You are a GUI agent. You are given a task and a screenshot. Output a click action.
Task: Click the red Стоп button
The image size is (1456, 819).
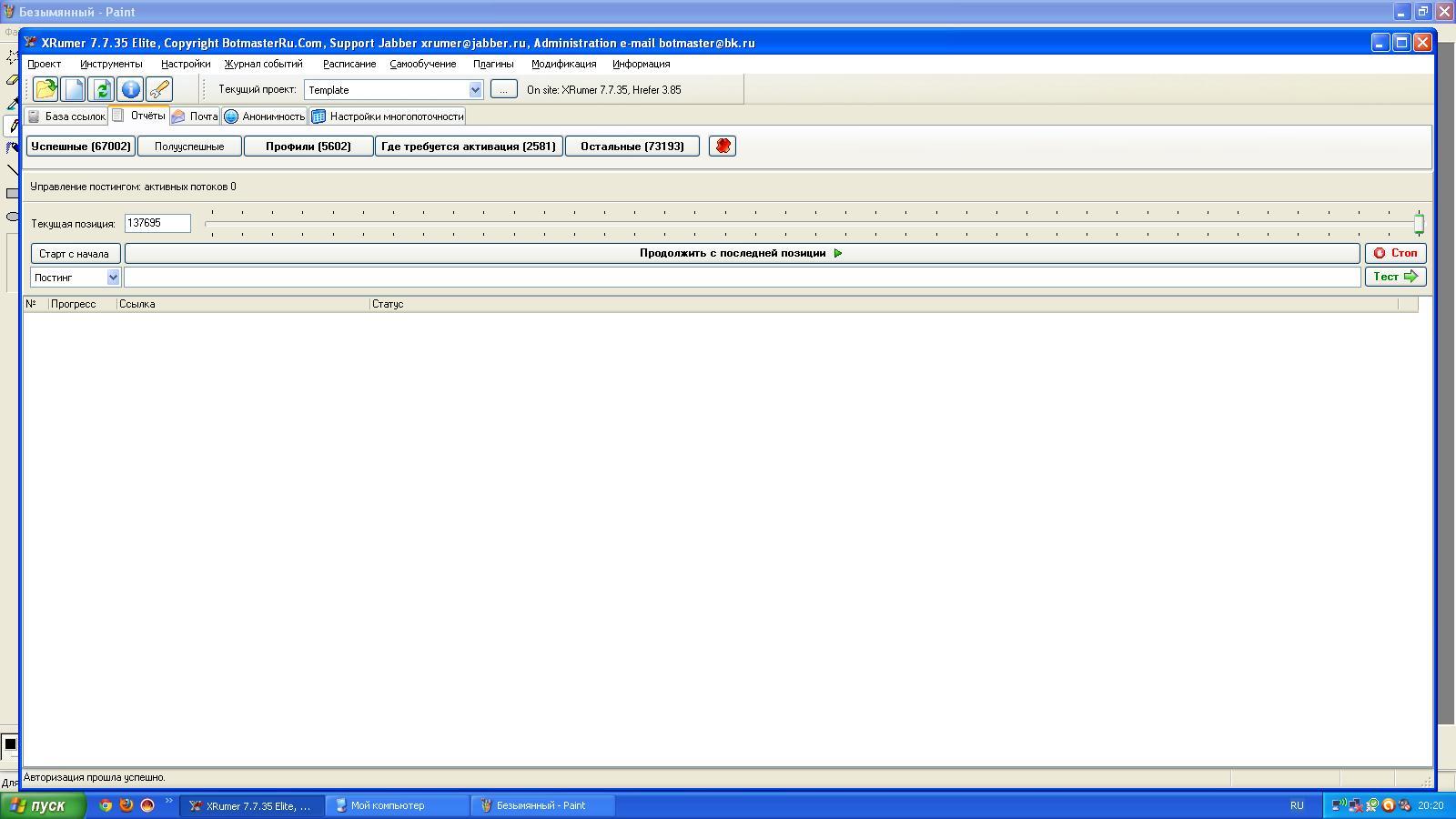click(x=1395, y=253)
